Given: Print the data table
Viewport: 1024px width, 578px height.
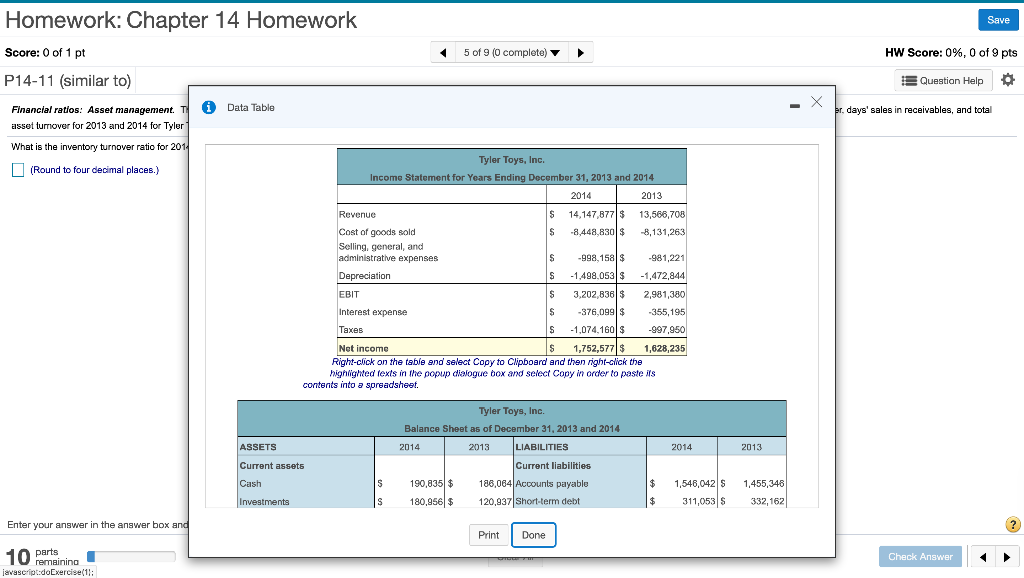Looking at the screenshot, I should (x=488, y=535).
